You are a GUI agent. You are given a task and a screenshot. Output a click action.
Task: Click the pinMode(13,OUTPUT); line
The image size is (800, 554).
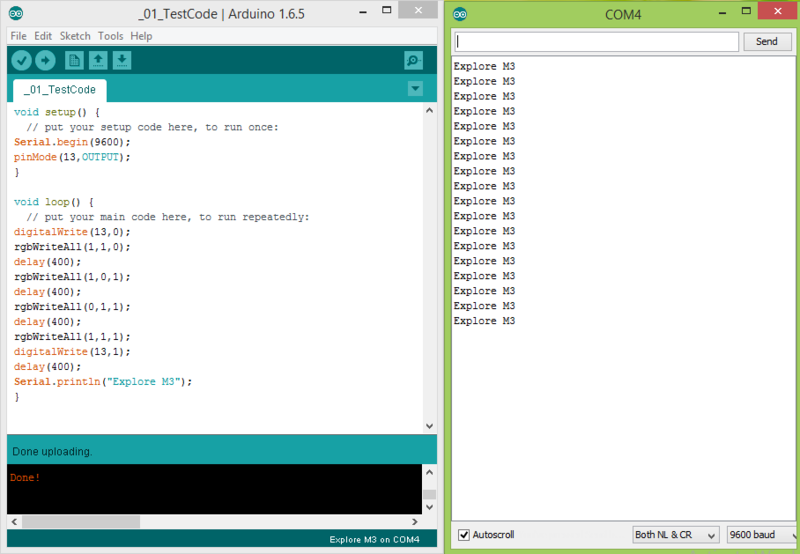click(72, 157)
